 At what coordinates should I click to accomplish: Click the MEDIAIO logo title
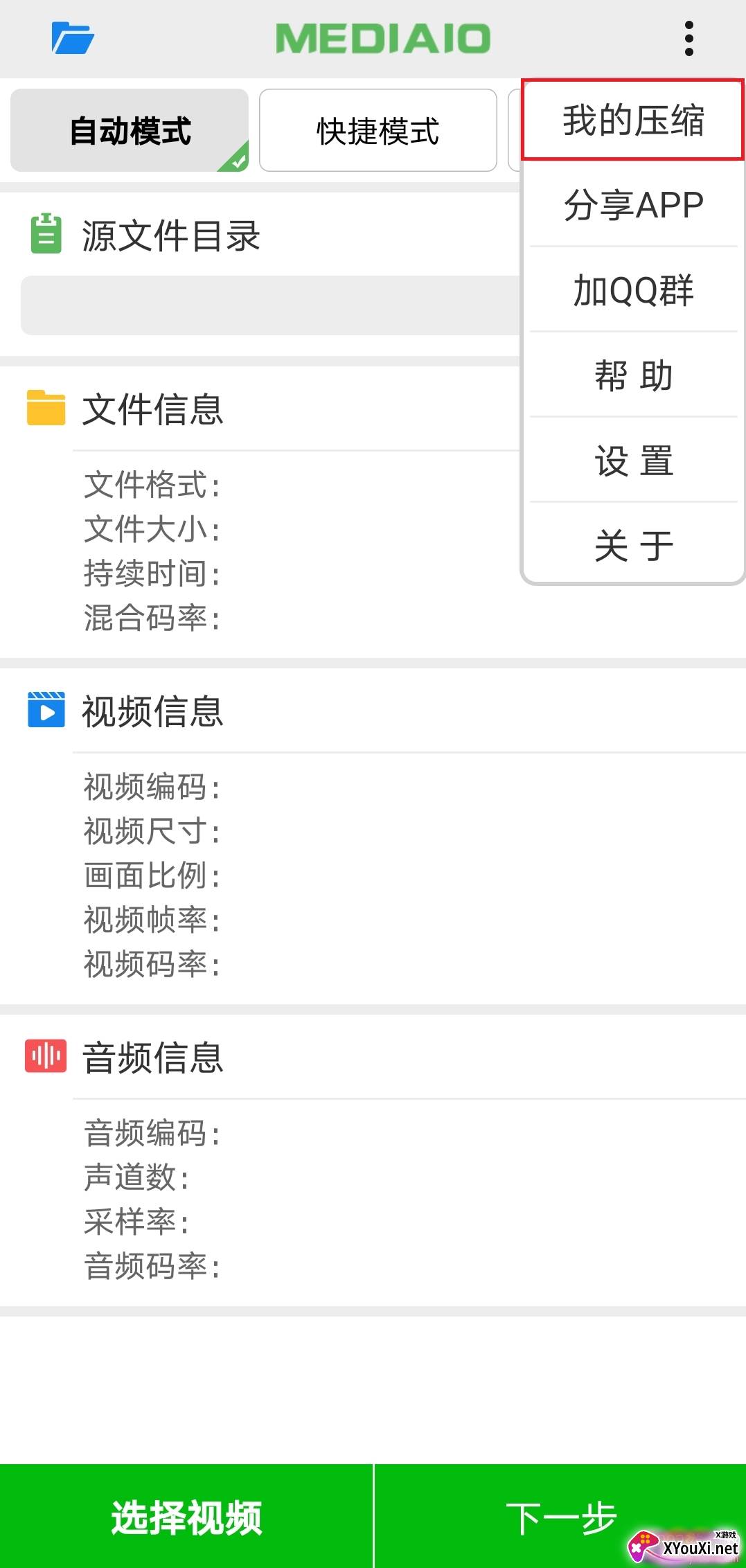(x=383, y=38)
